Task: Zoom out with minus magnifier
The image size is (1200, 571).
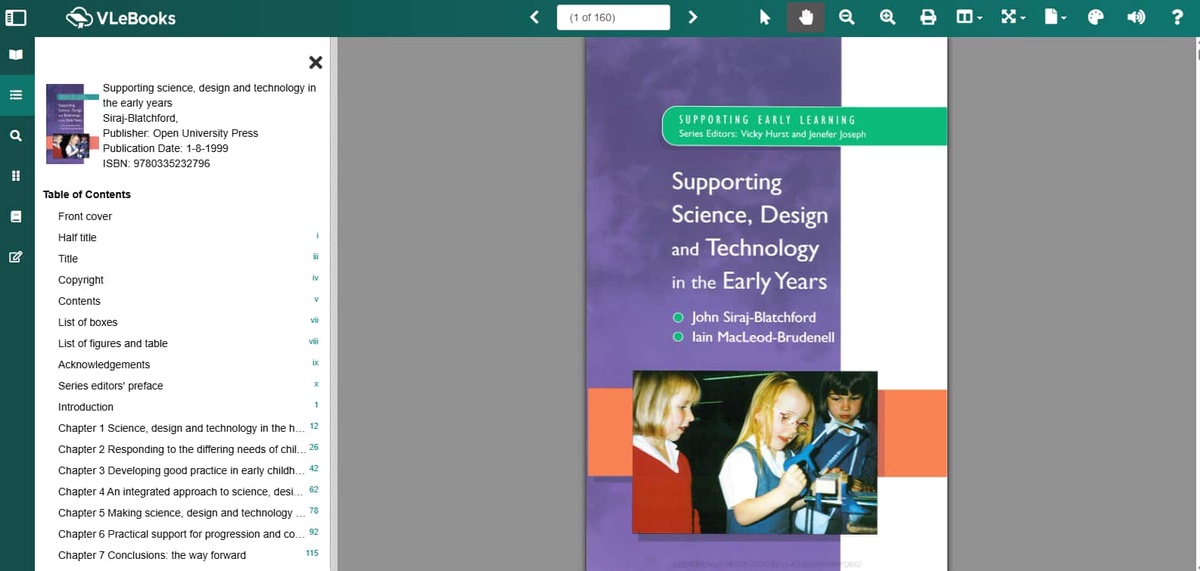Action: click(x=846, y=17)
